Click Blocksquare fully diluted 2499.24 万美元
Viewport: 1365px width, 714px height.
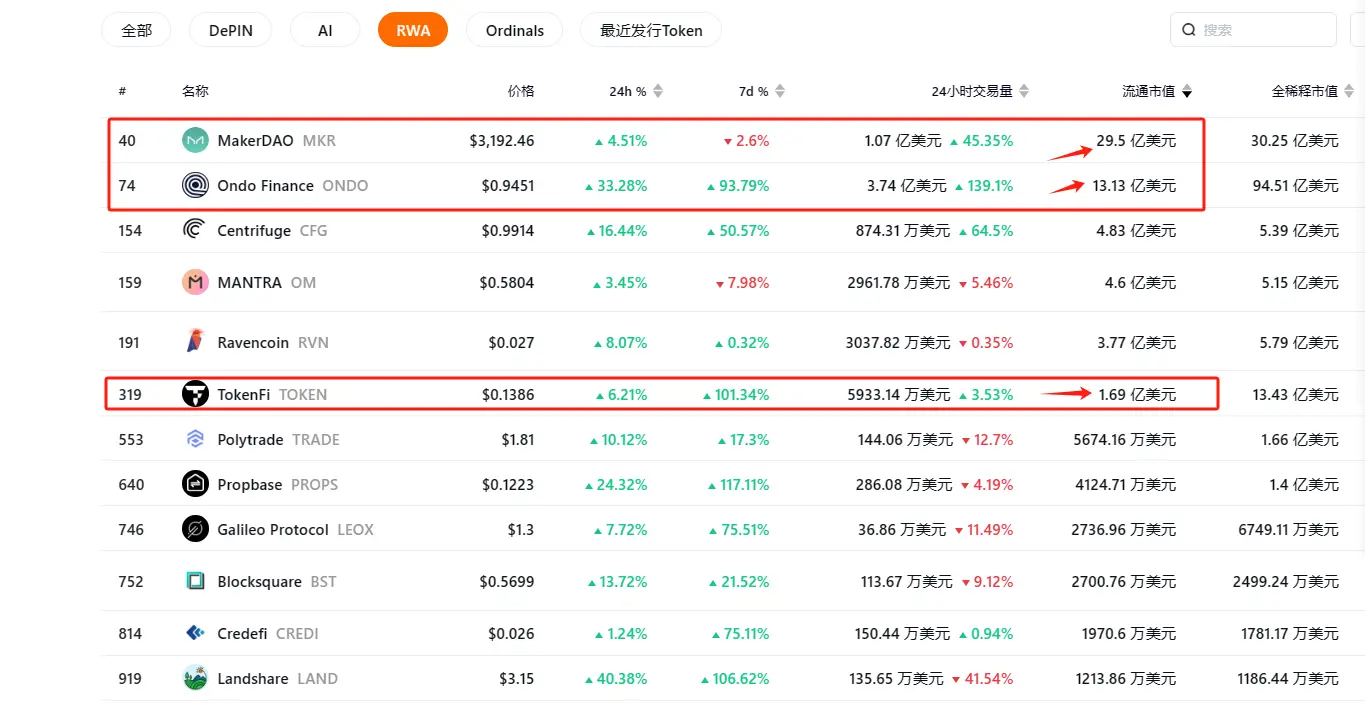pos(1287,581)
